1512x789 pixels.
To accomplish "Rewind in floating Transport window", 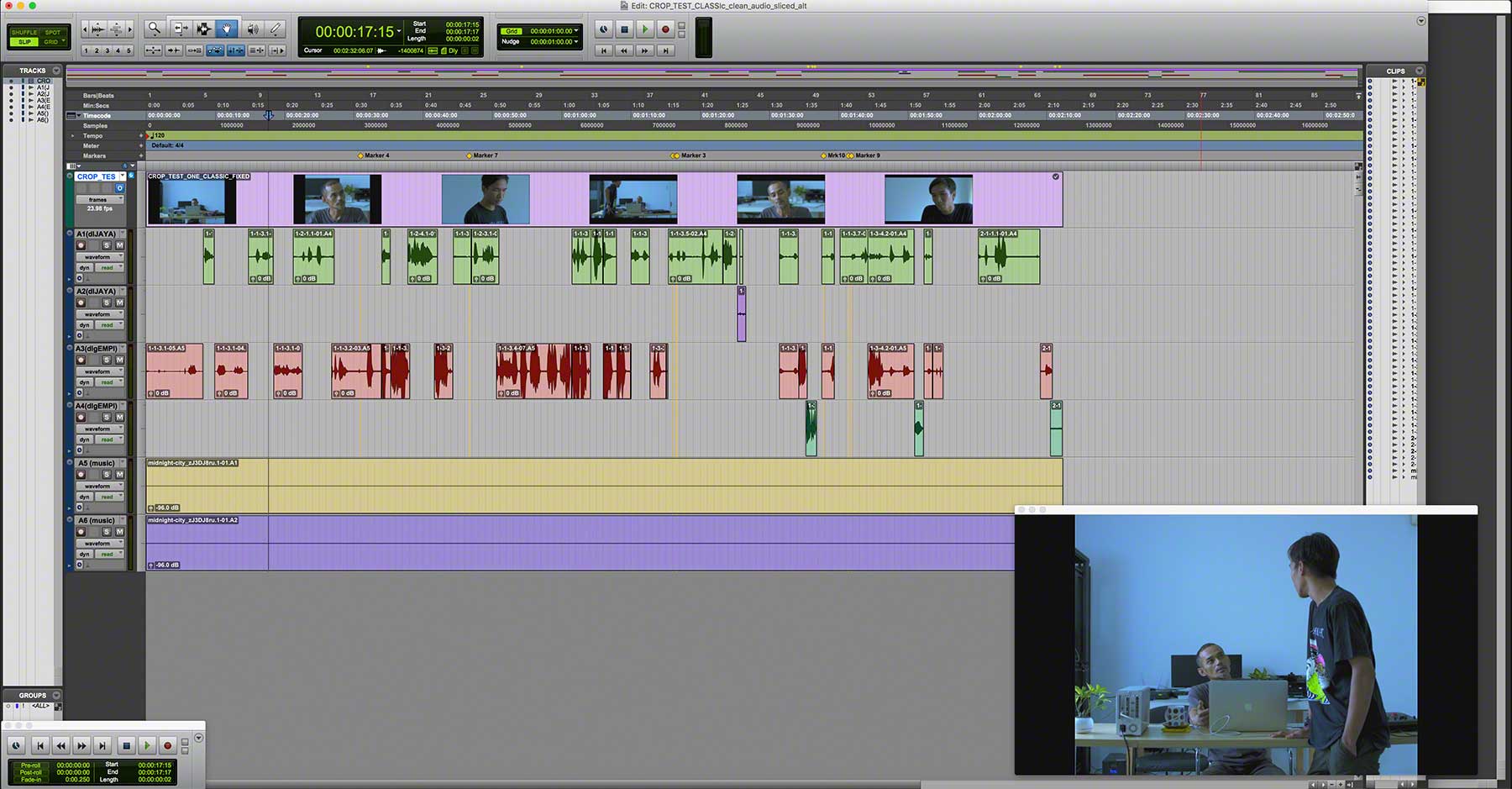I will click(60, 745).
